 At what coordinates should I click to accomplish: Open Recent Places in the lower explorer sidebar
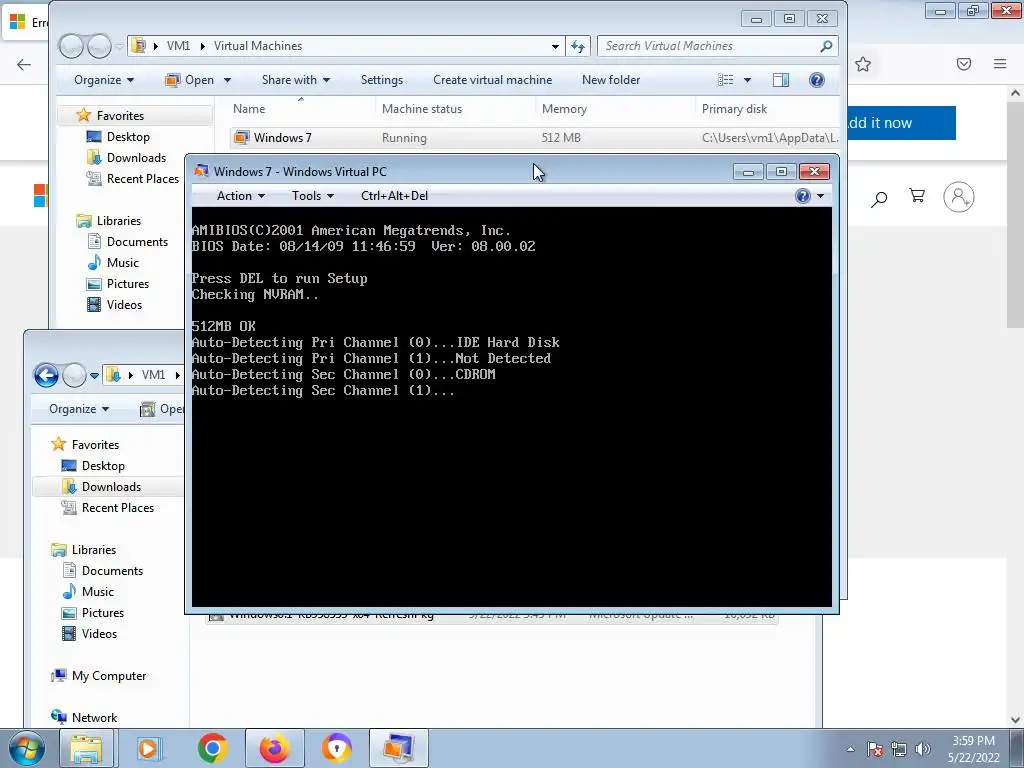[118, 507]
